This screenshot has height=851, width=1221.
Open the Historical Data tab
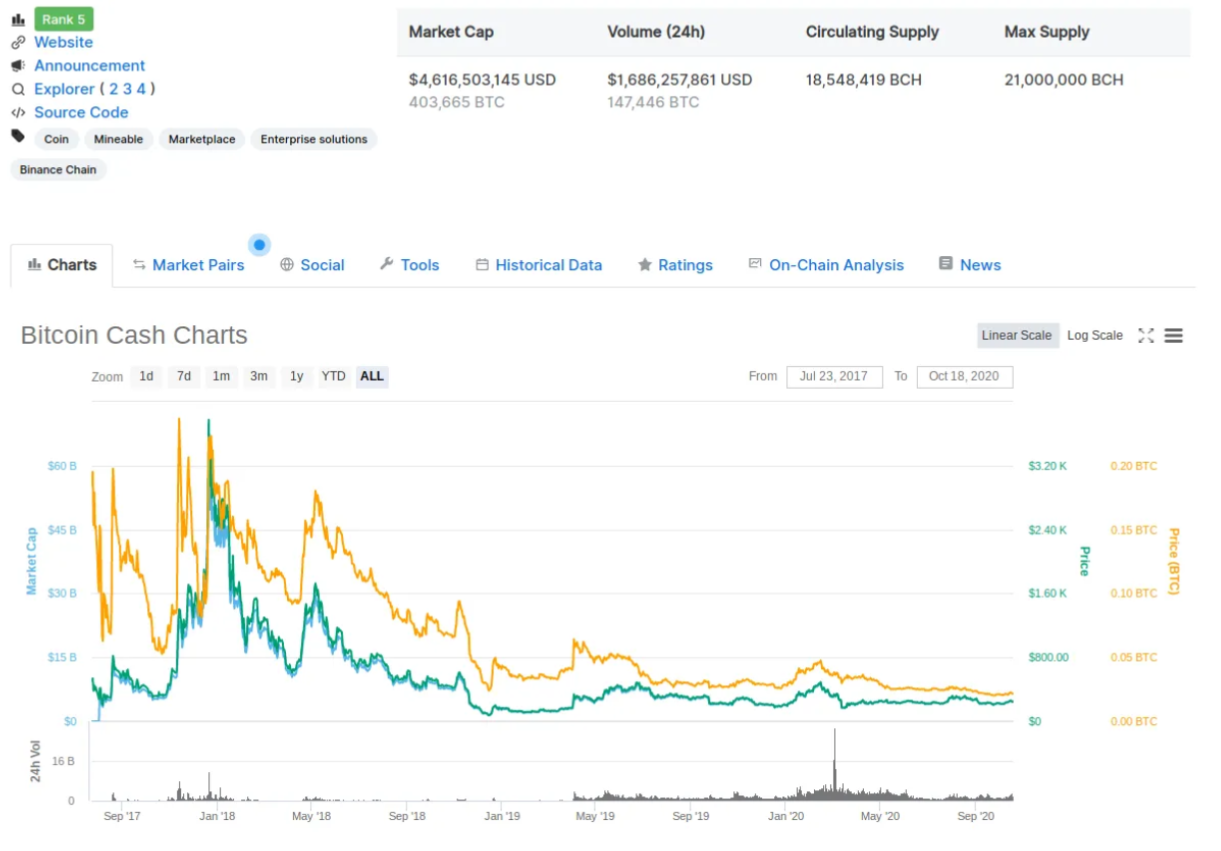tap(539, 265)
